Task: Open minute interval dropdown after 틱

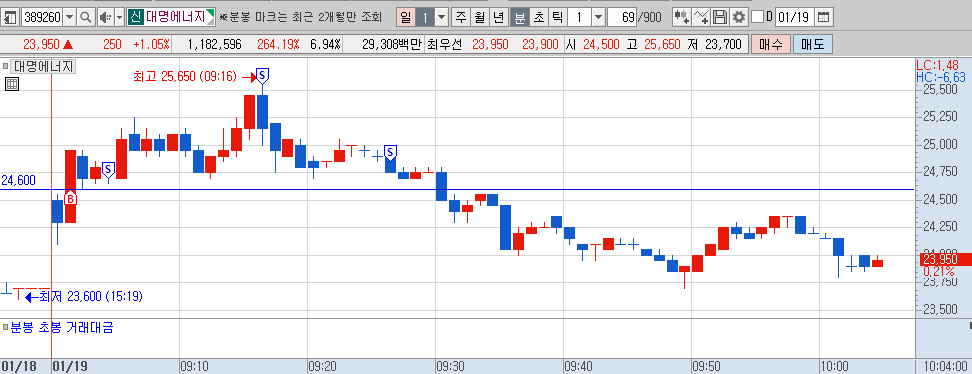Action: (x=598, y=17)
